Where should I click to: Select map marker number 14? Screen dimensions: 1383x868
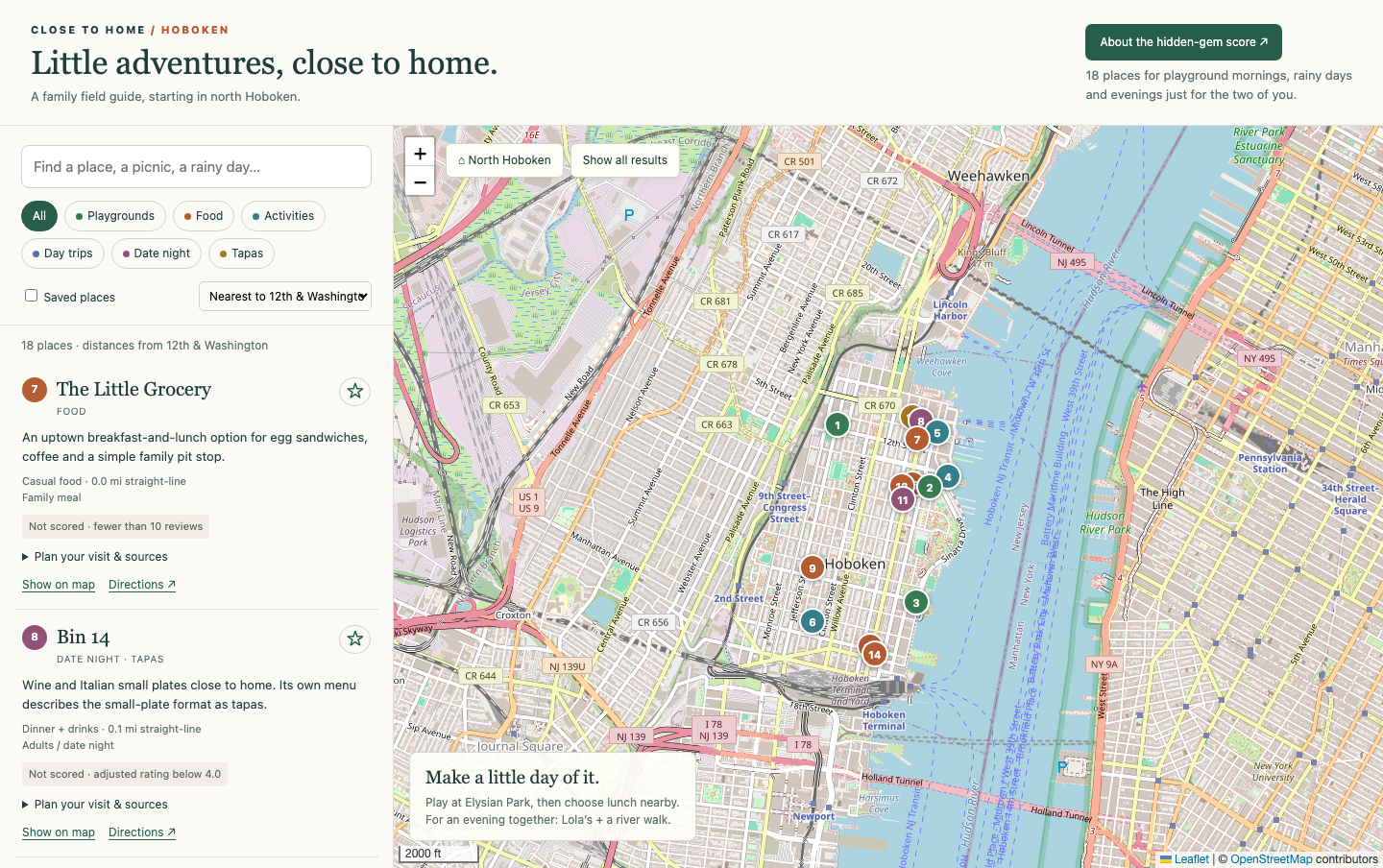(x=874, y=655)
